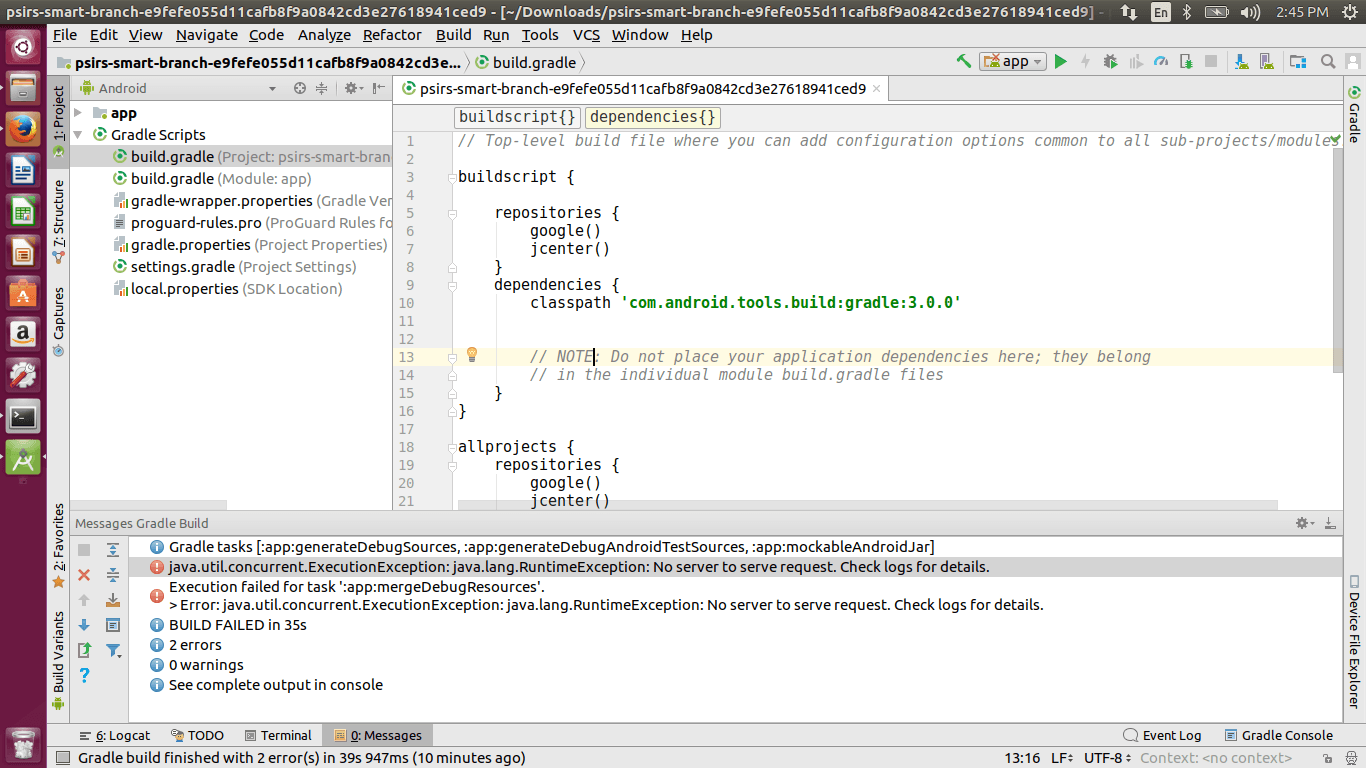Open Project panel gear settings dropdown
This screenshot has height=768, width=1366.
(352, 88)
